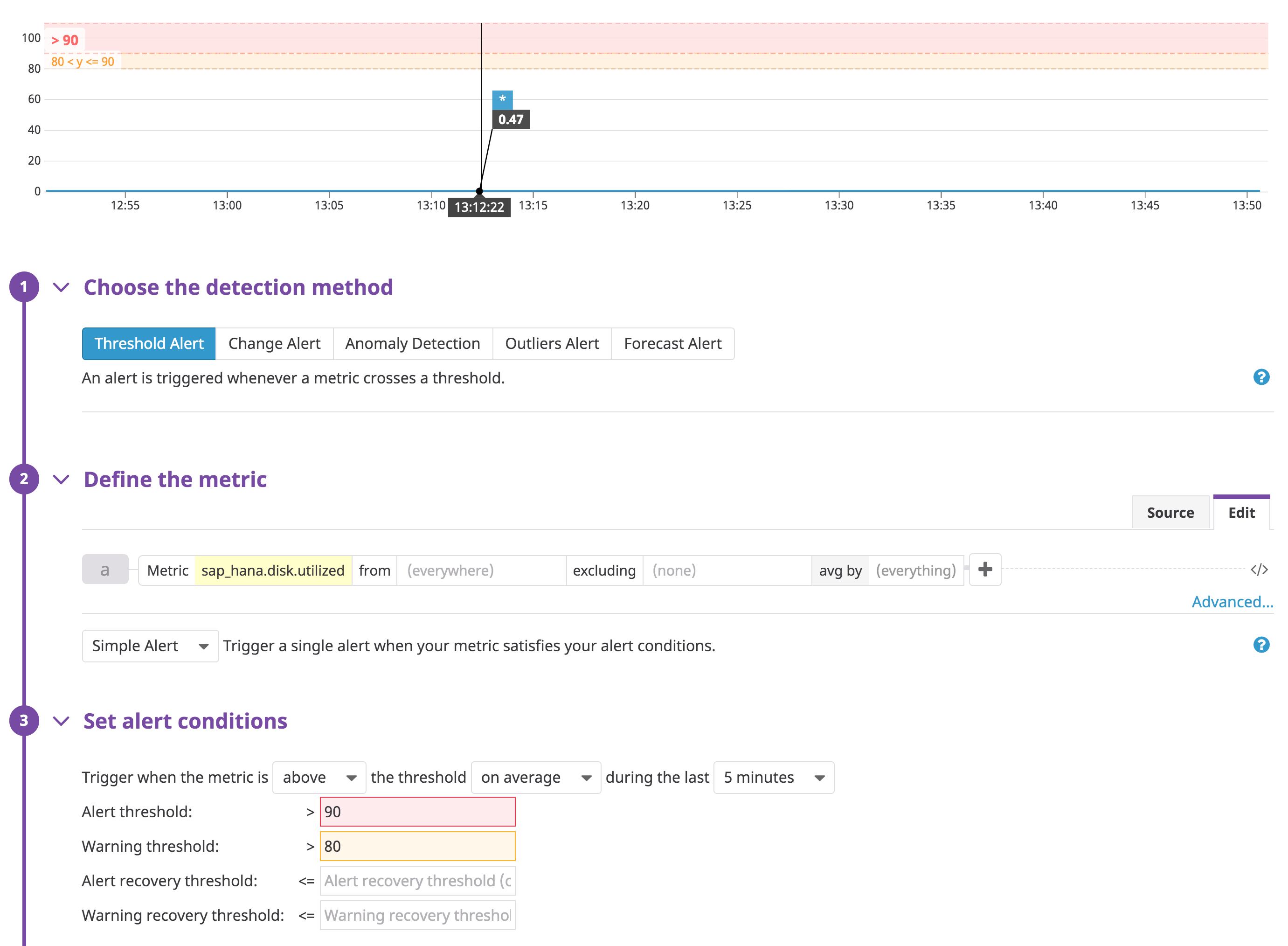
Task: Open the help icon next to Threshold Alert description
Action: click(1261, 377)
